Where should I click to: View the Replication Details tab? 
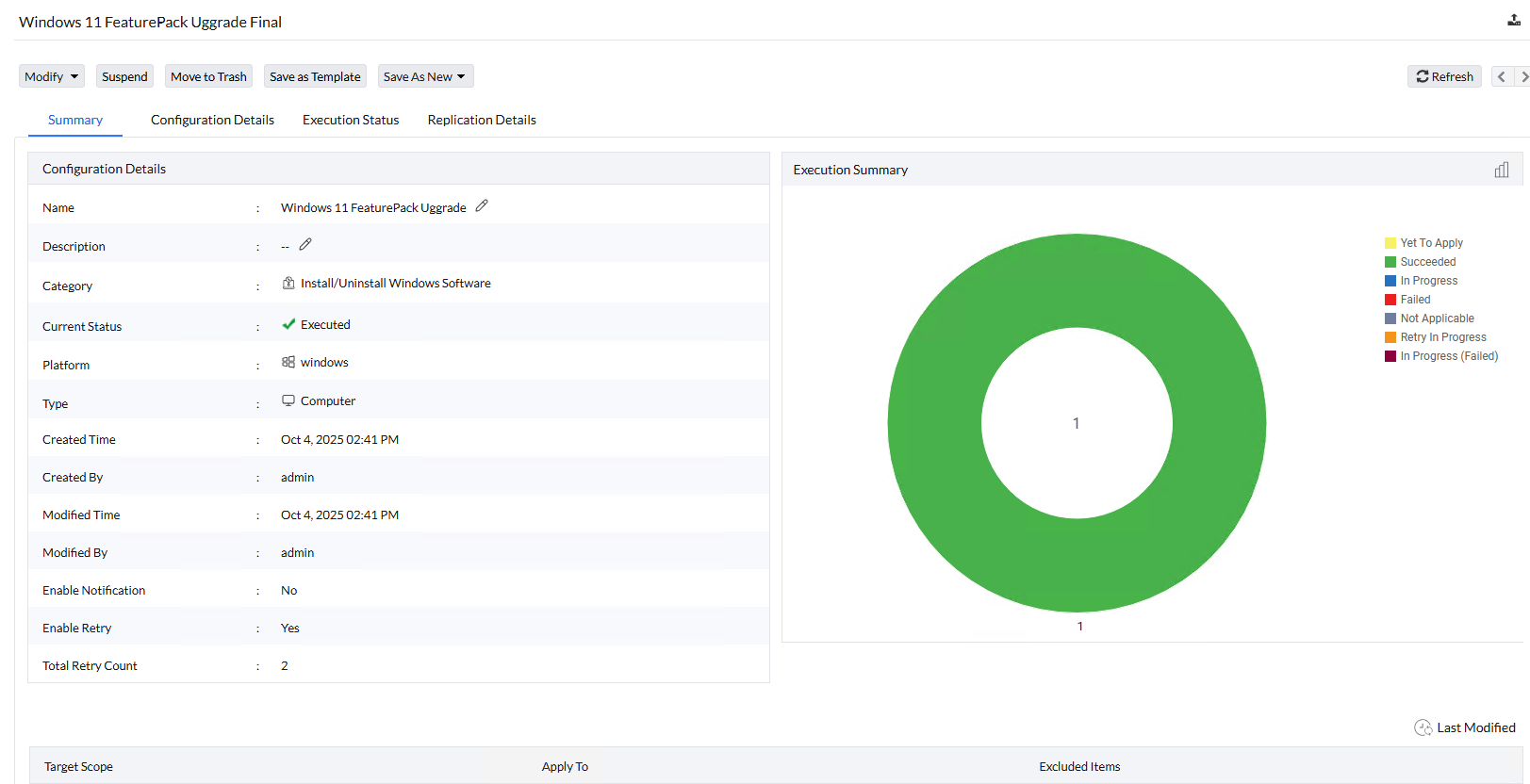(x=482, y=120)
